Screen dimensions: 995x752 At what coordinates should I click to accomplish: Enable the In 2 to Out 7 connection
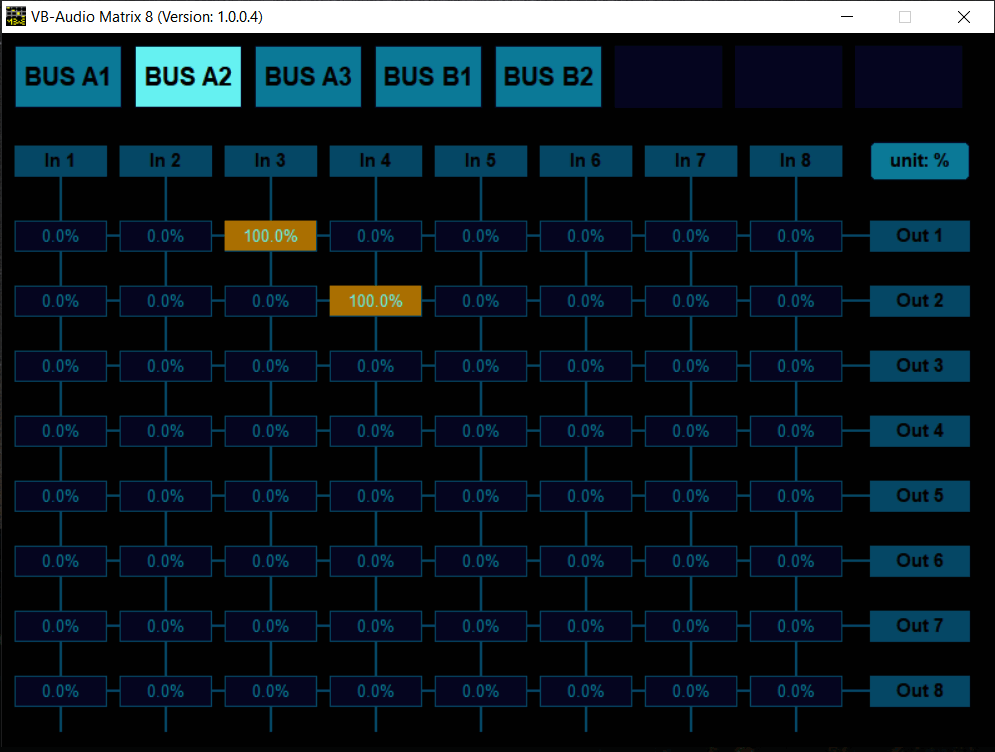tap(165, 626)
